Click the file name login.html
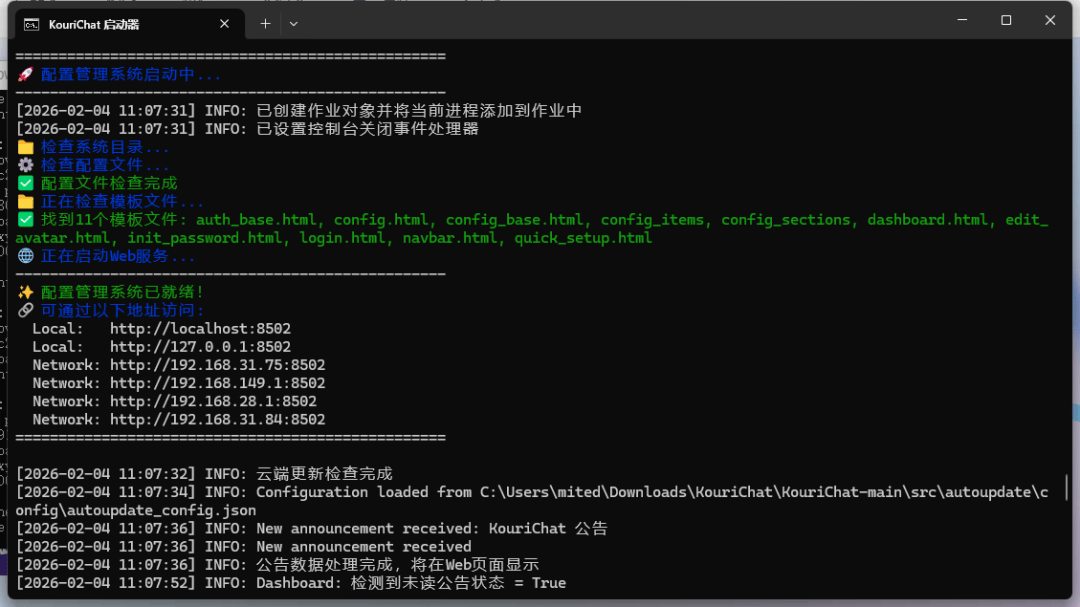This screenshot has height=607, width=1080. click(342, 238)
